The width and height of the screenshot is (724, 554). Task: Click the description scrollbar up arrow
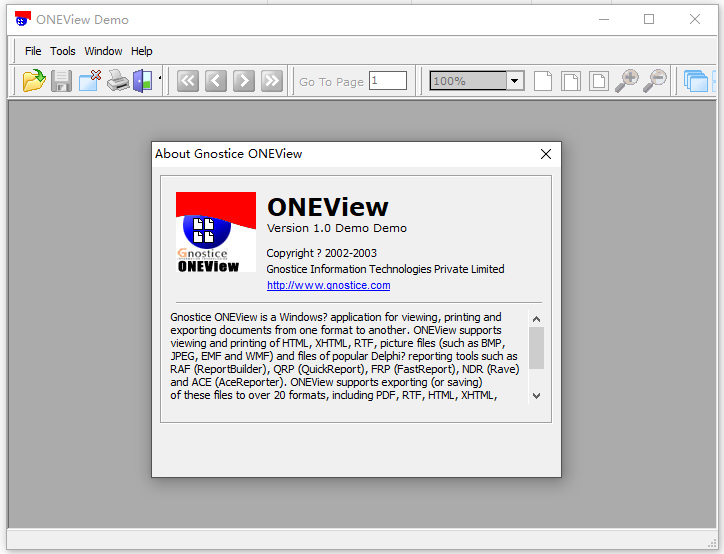tap(536, 319)
